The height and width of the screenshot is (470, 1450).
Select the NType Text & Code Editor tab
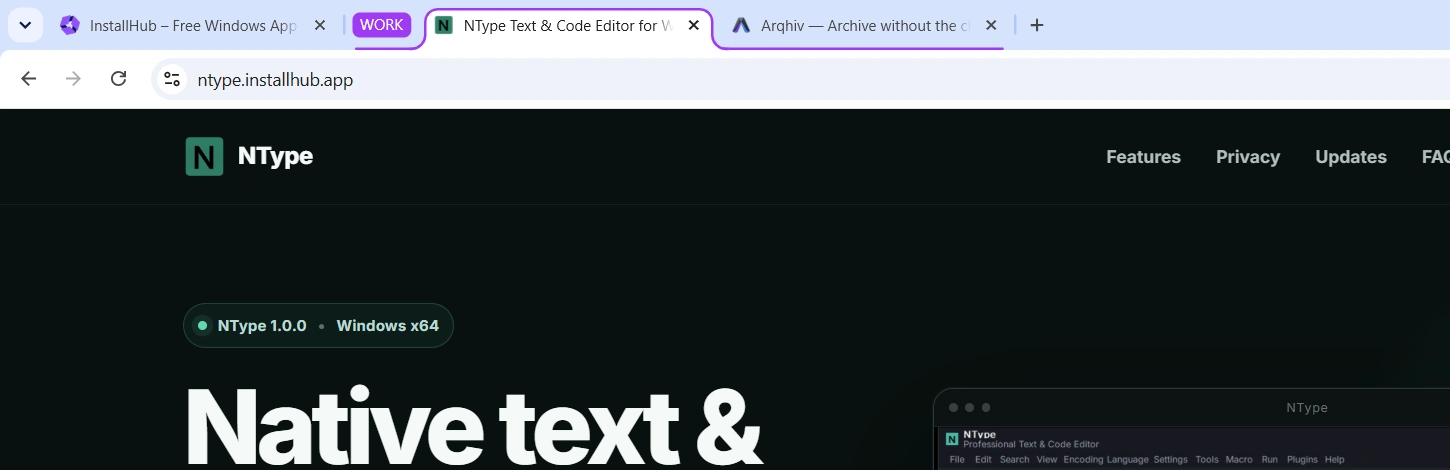pyautogui.click(x=568, y=26)
